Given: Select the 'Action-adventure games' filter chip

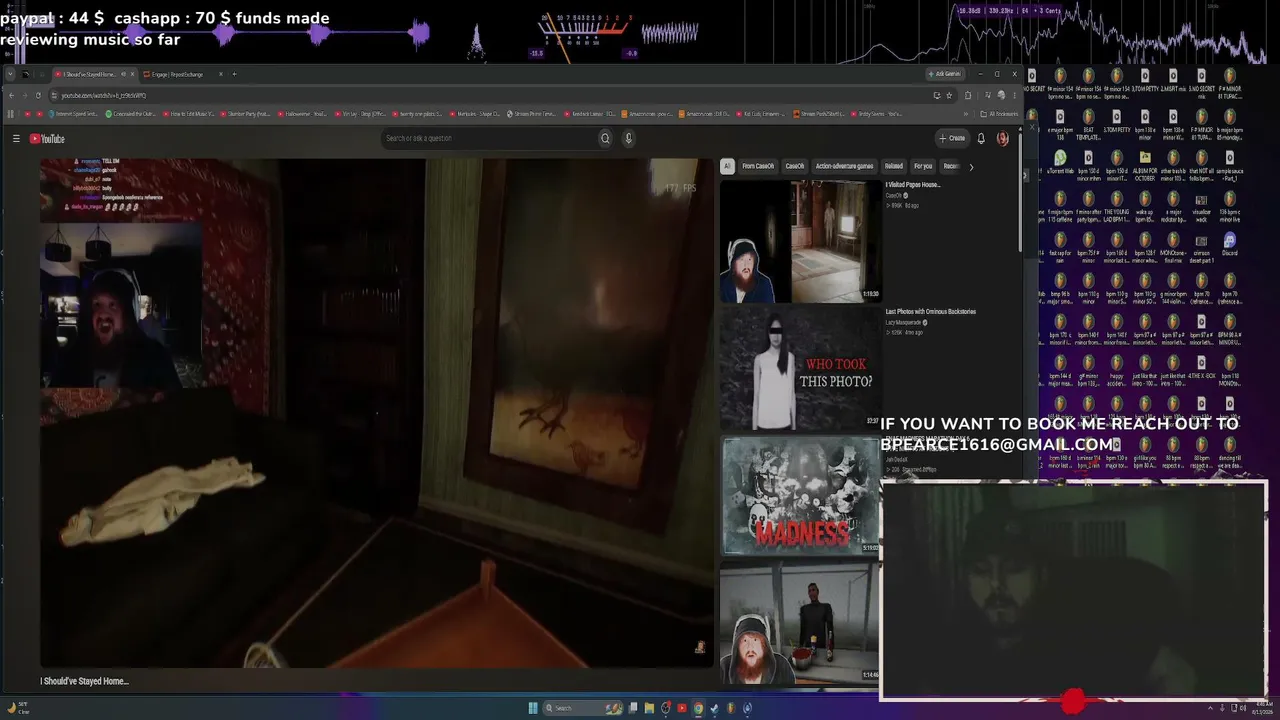Looking at the screenshot, I should [x=844, y=166].
